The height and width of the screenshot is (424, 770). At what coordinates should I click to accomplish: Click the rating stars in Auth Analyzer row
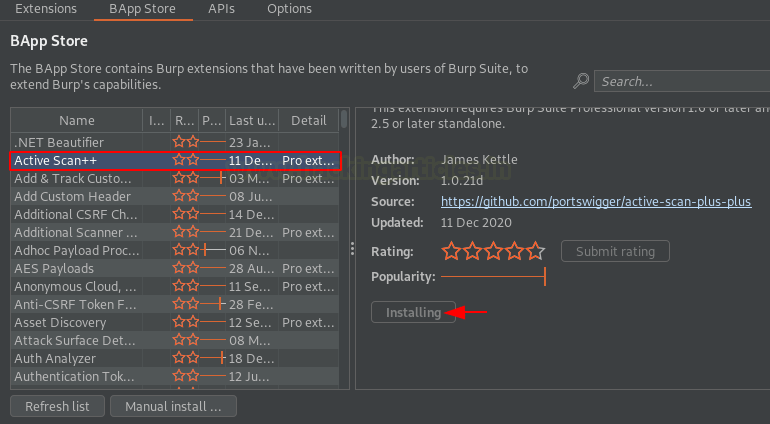pos(185,358)
